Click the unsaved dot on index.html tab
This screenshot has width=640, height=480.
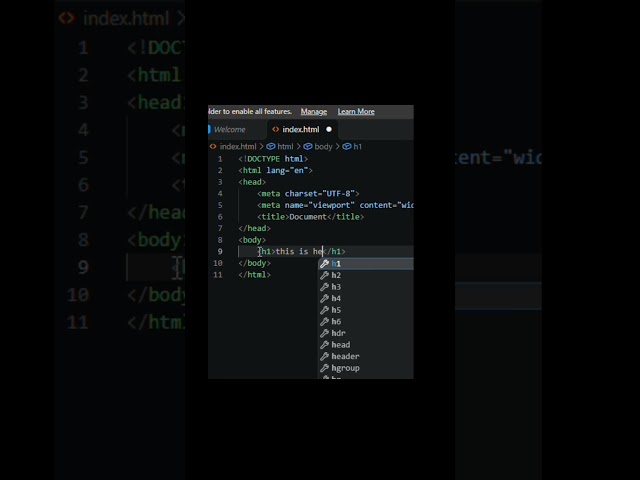click(x=329, y=129)
